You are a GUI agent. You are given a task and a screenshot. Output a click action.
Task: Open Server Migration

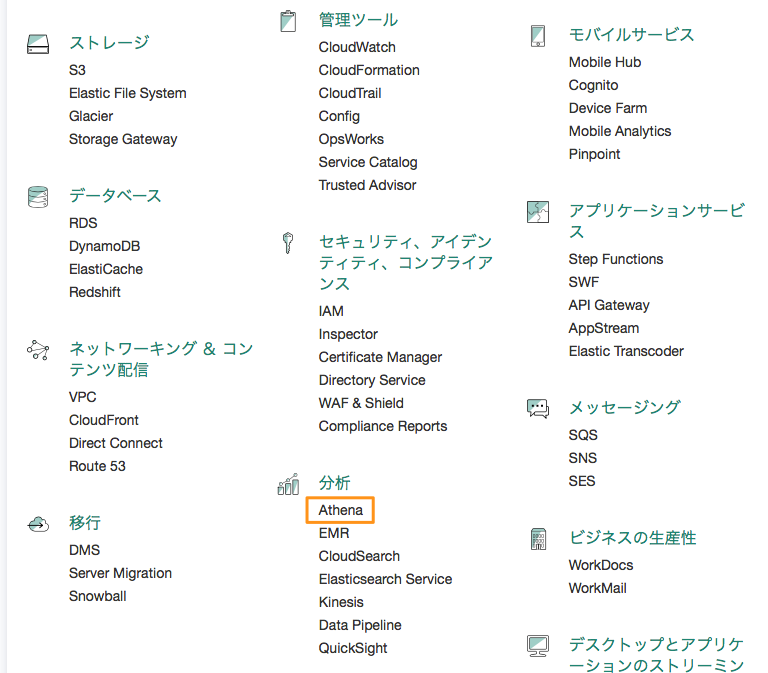pos(120,573)
